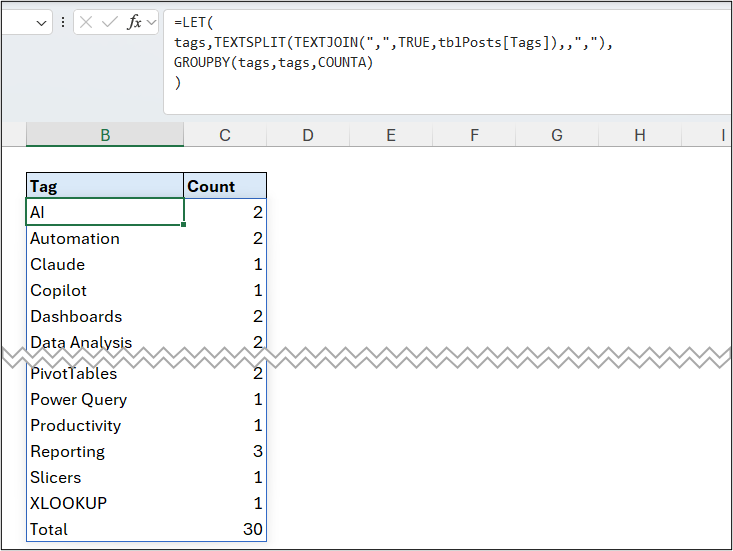
Task: Select the Total label cell
Action: pyautogui.click(x=105, y=529)
